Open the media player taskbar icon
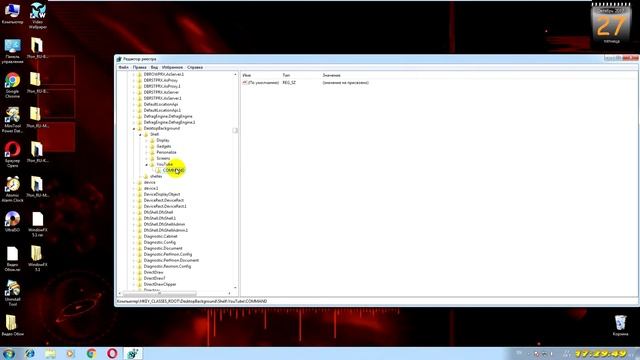Image resolution: width=640 pixels, height=360 pixels. [71, 353]
